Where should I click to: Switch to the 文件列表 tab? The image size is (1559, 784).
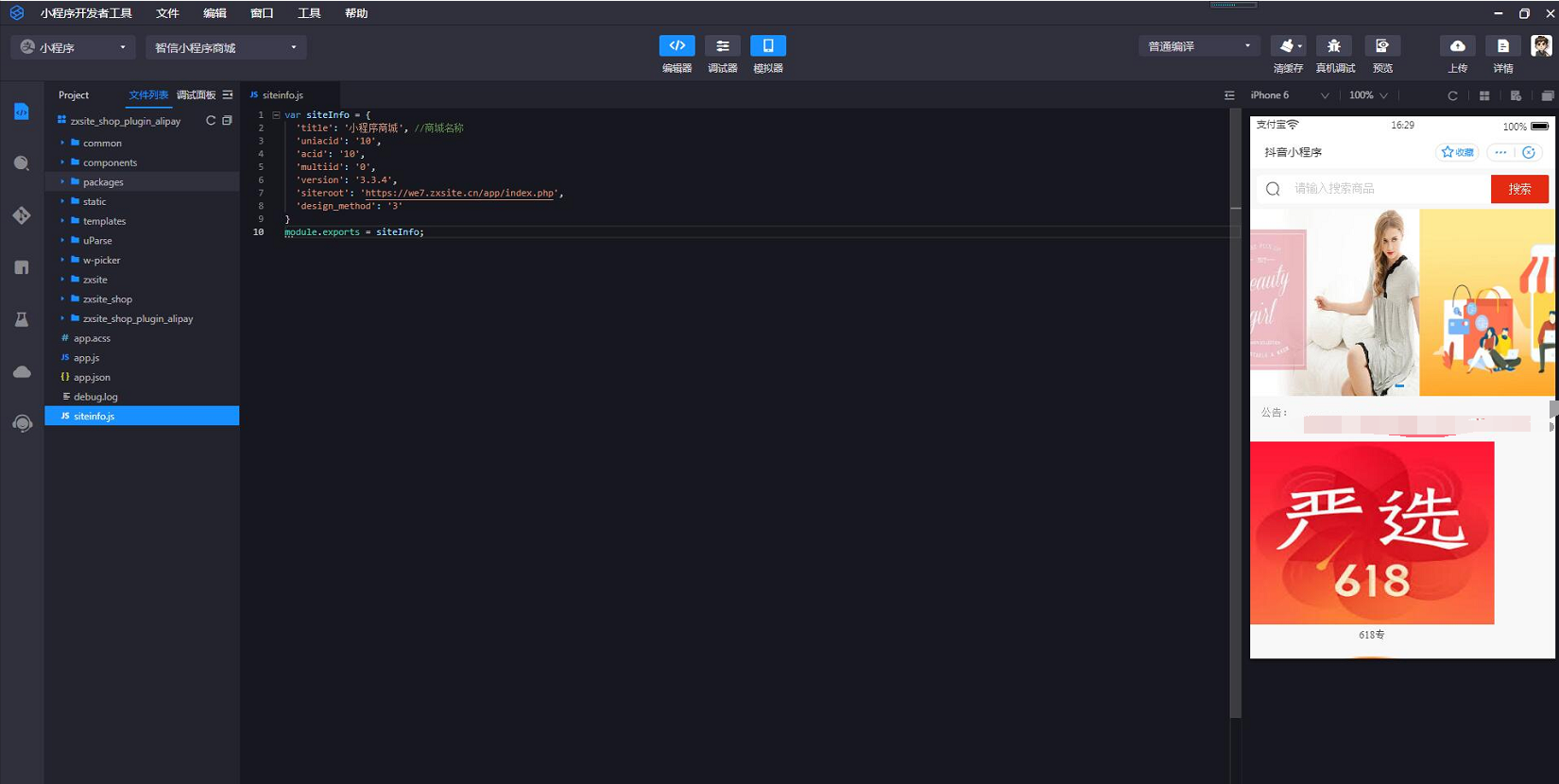[x=148, y=94]
